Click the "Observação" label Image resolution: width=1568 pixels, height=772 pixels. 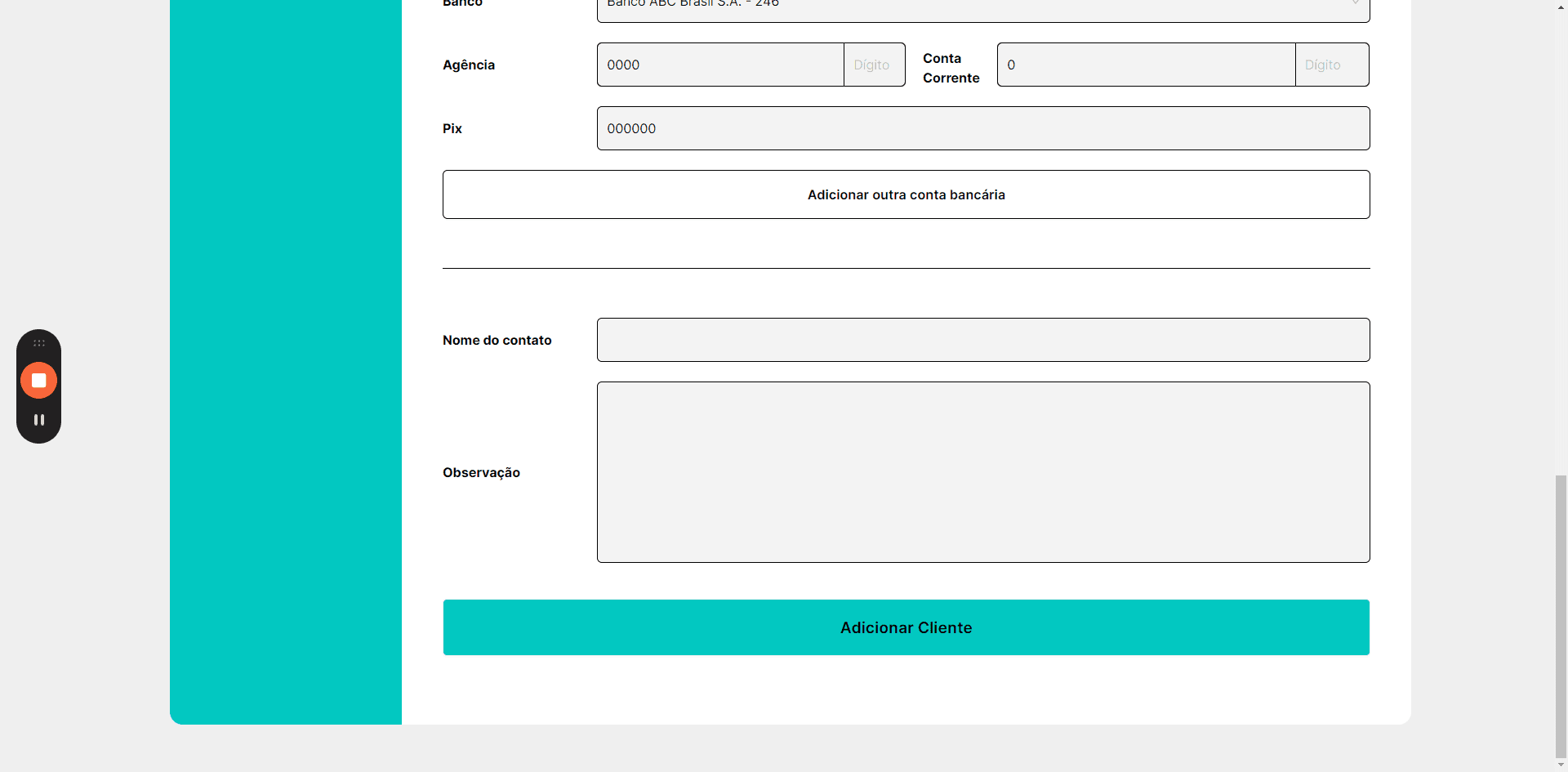(x=482, y=473)
